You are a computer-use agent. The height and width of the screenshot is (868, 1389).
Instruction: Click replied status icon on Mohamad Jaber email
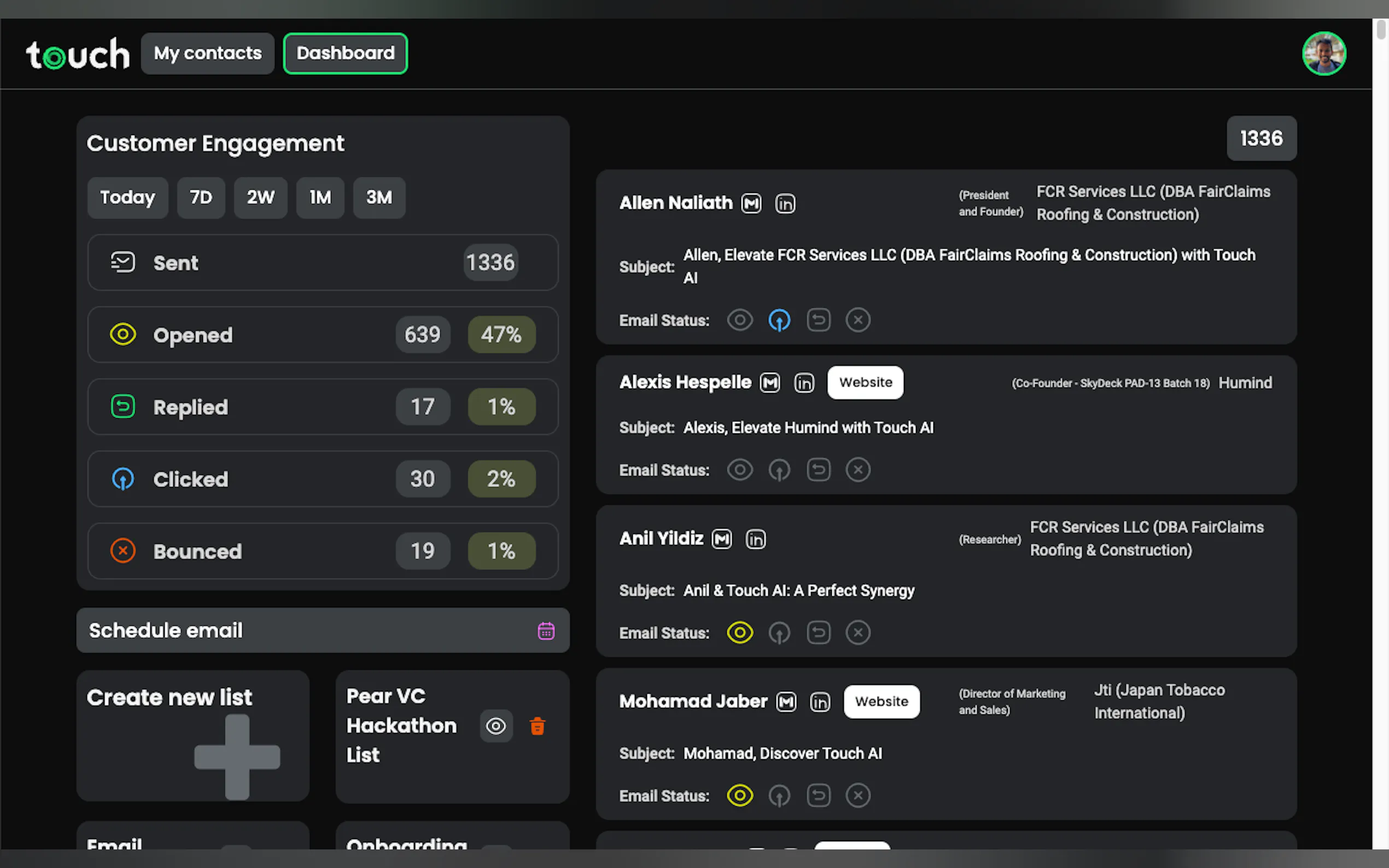818,796
